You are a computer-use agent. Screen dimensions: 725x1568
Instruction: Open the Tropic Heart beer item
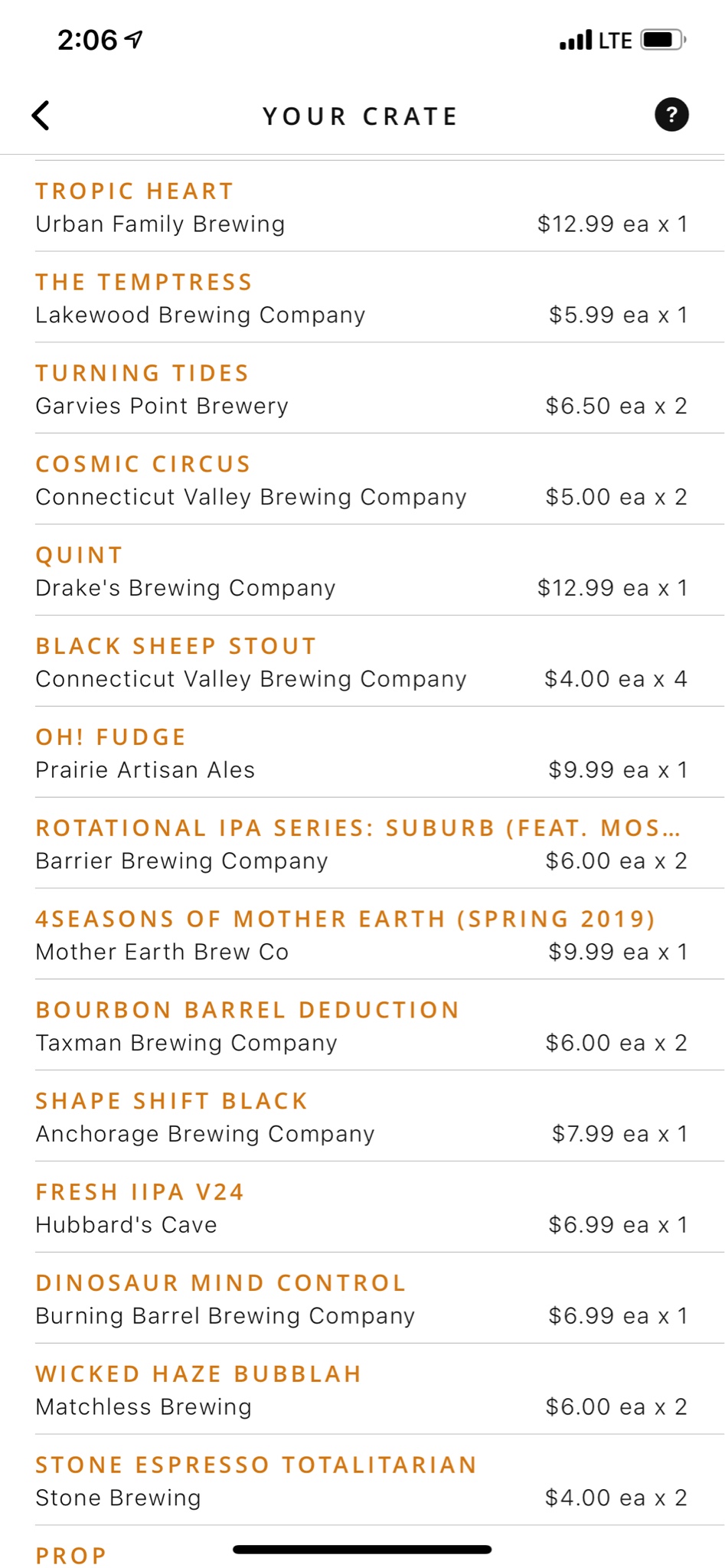pyautogui.click(x=362, y=206)
